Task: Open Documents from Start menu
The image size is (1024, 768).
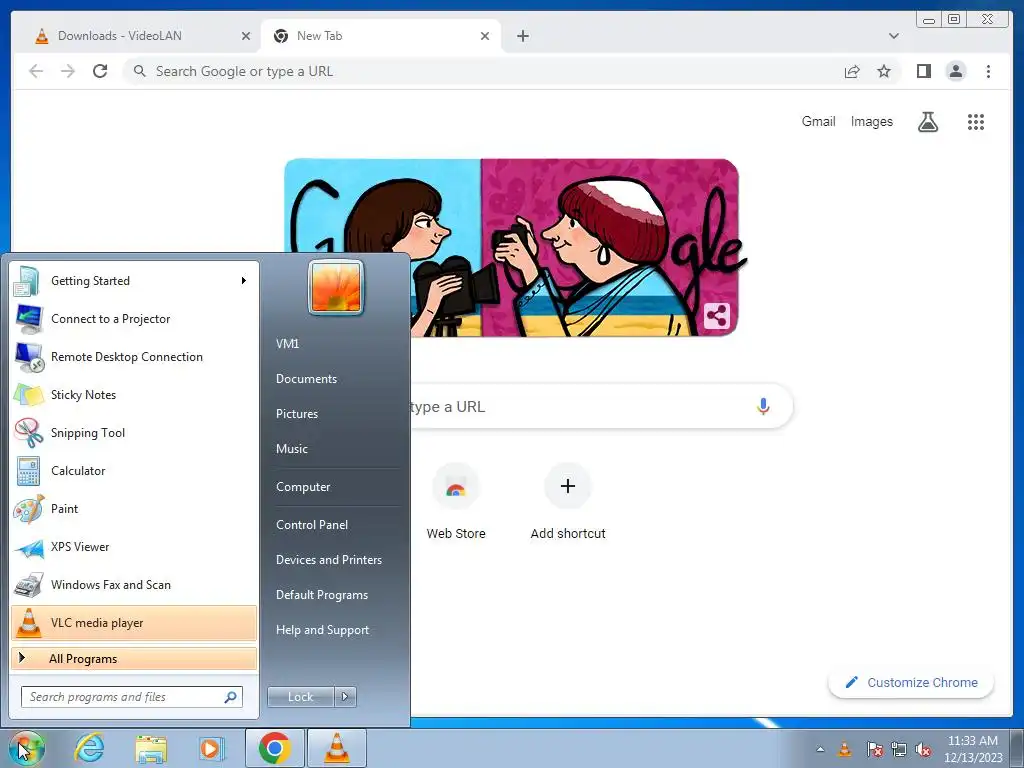Action: pos(306,379)
